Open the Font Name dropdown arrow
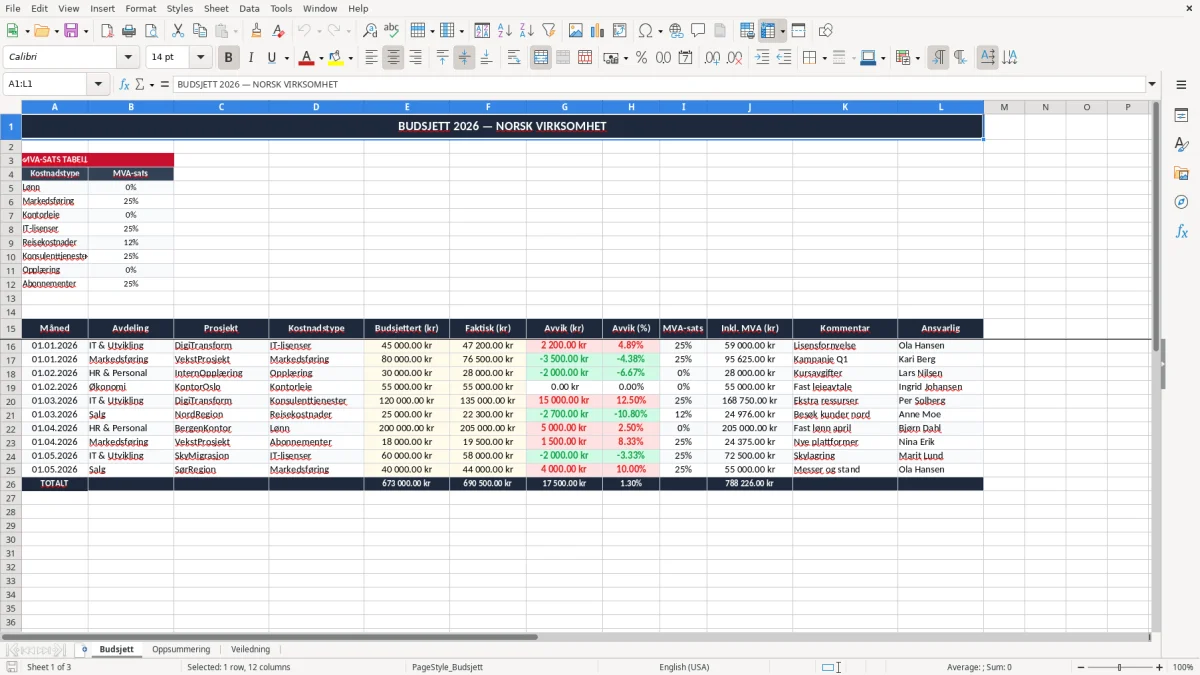 (x=130, y=58)
